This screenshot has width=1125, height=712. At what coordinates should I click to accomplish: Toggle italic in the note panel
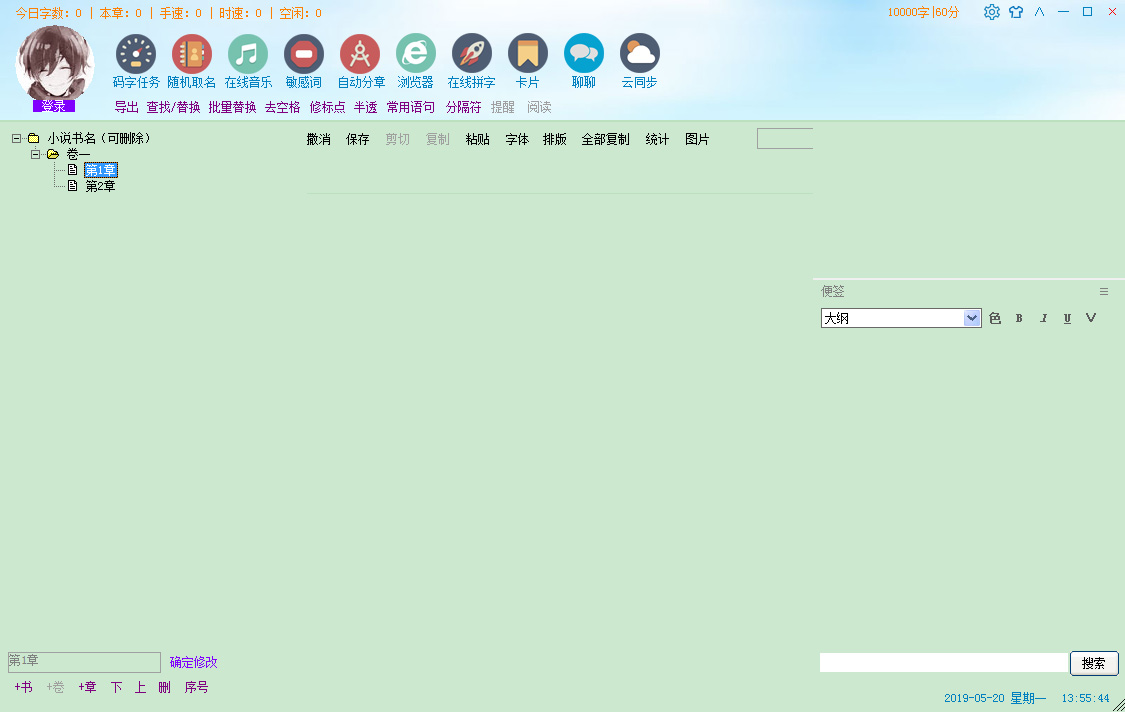[x=1043, y=318]
